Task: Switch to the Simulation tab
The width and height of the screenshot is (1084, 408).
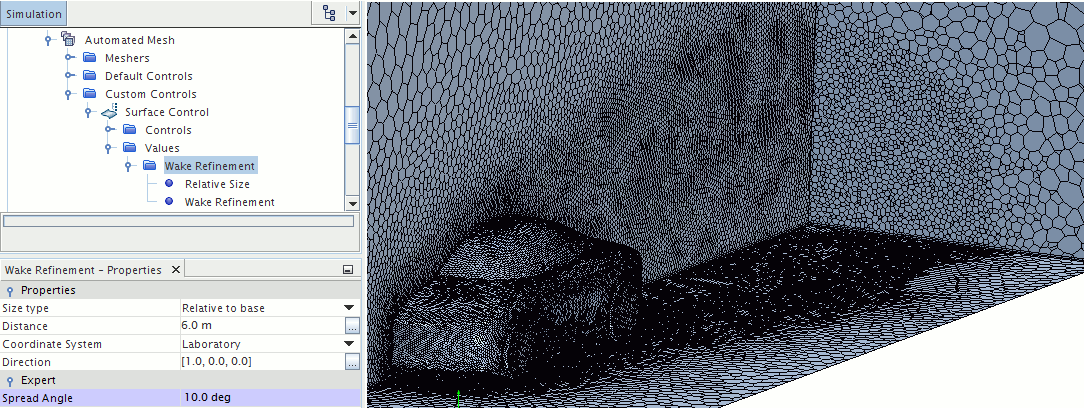Action: pos(34,14)
